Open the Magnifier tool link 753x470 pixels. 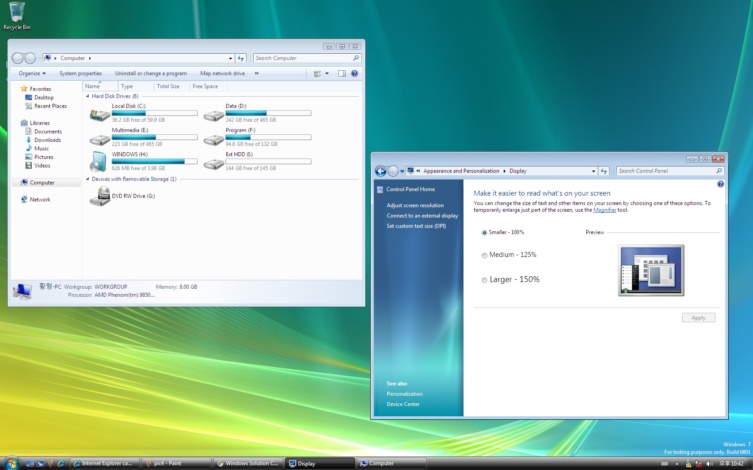click(x=605, y=210)
